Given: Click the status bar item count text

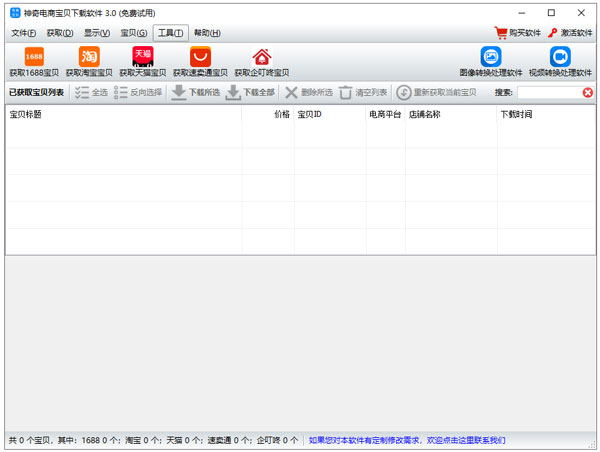Looking at the screenshot, I should pyautogui.click(x=153, y=441).
